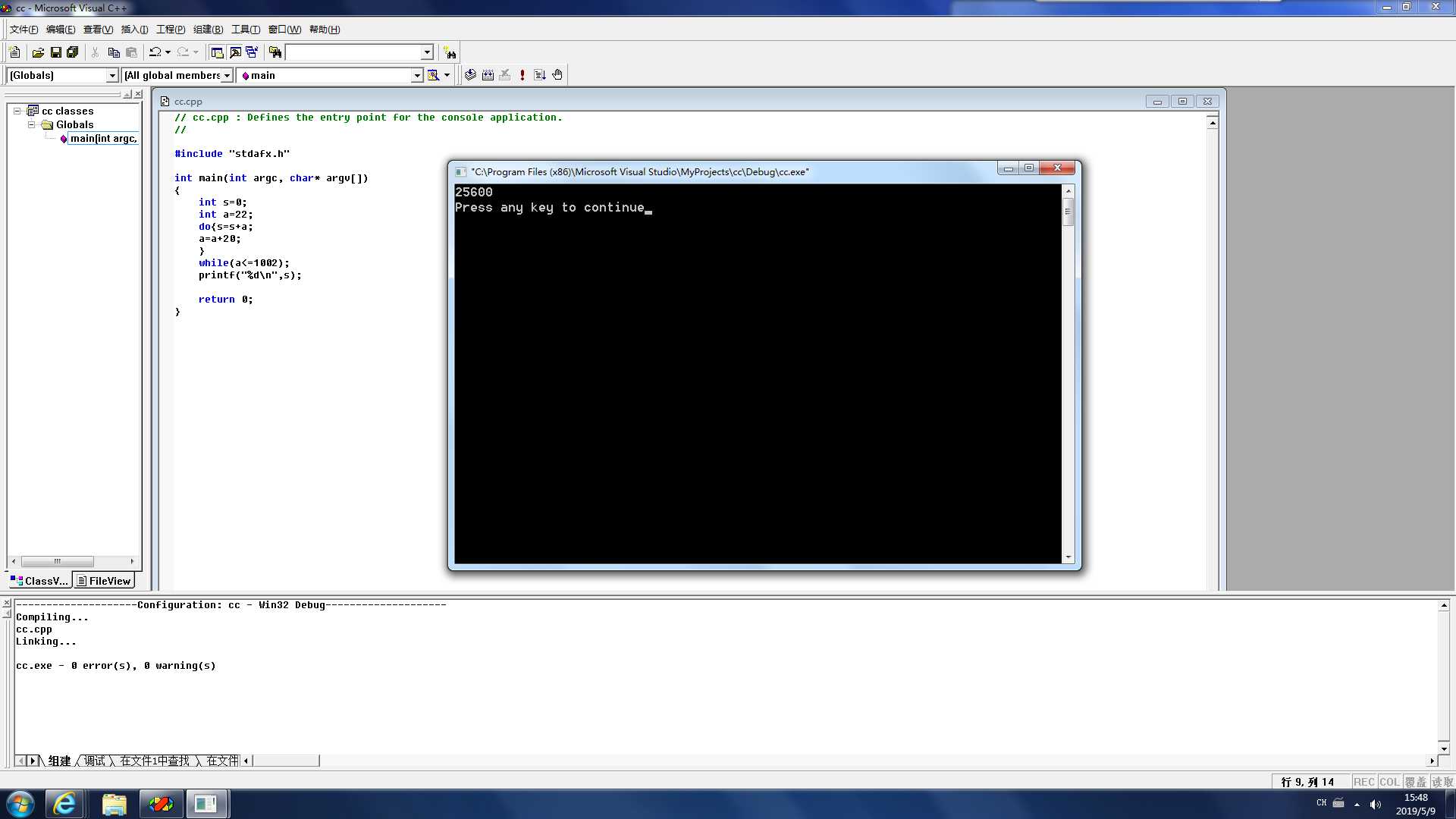Open the 插入(I) menu

[134, 30]
